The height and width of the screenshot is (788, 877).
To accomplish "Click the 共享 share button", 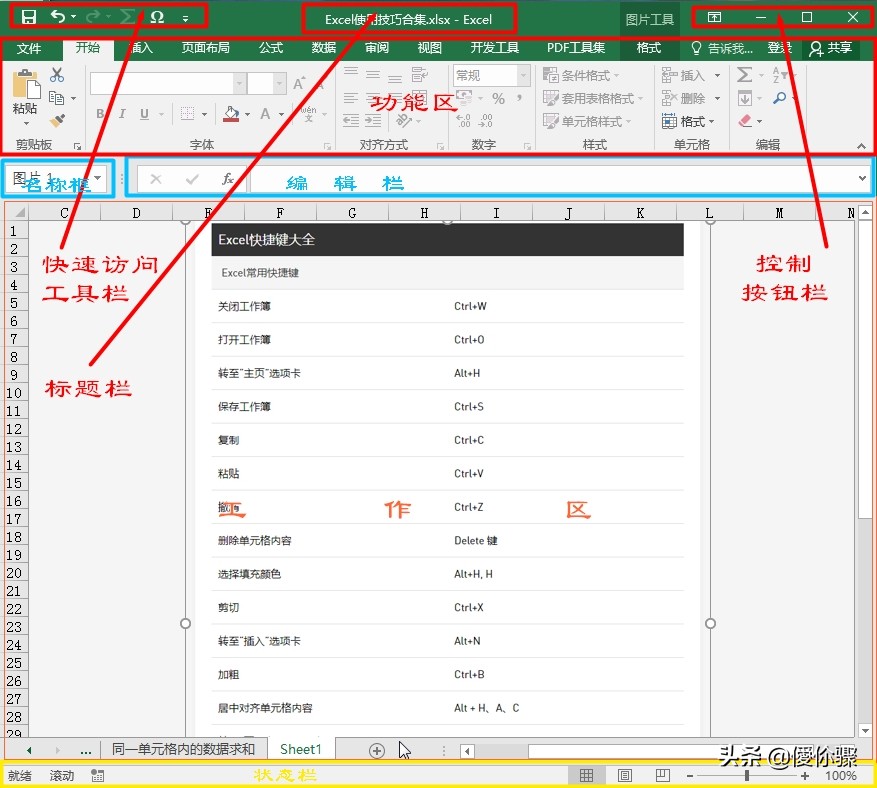I will (831, 49).
